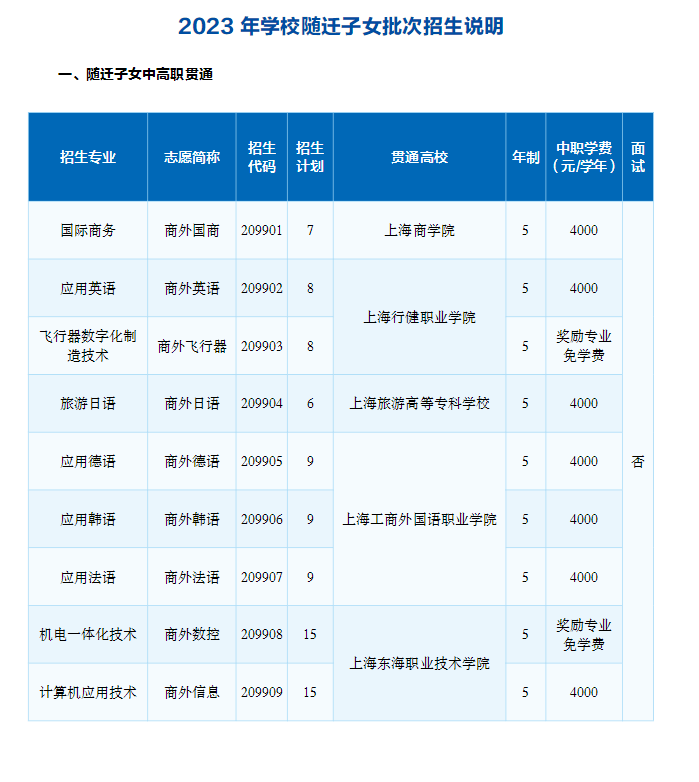
Task: Click 奖励专业免学费 in the 商外飞行器 row
Action: 584,346
